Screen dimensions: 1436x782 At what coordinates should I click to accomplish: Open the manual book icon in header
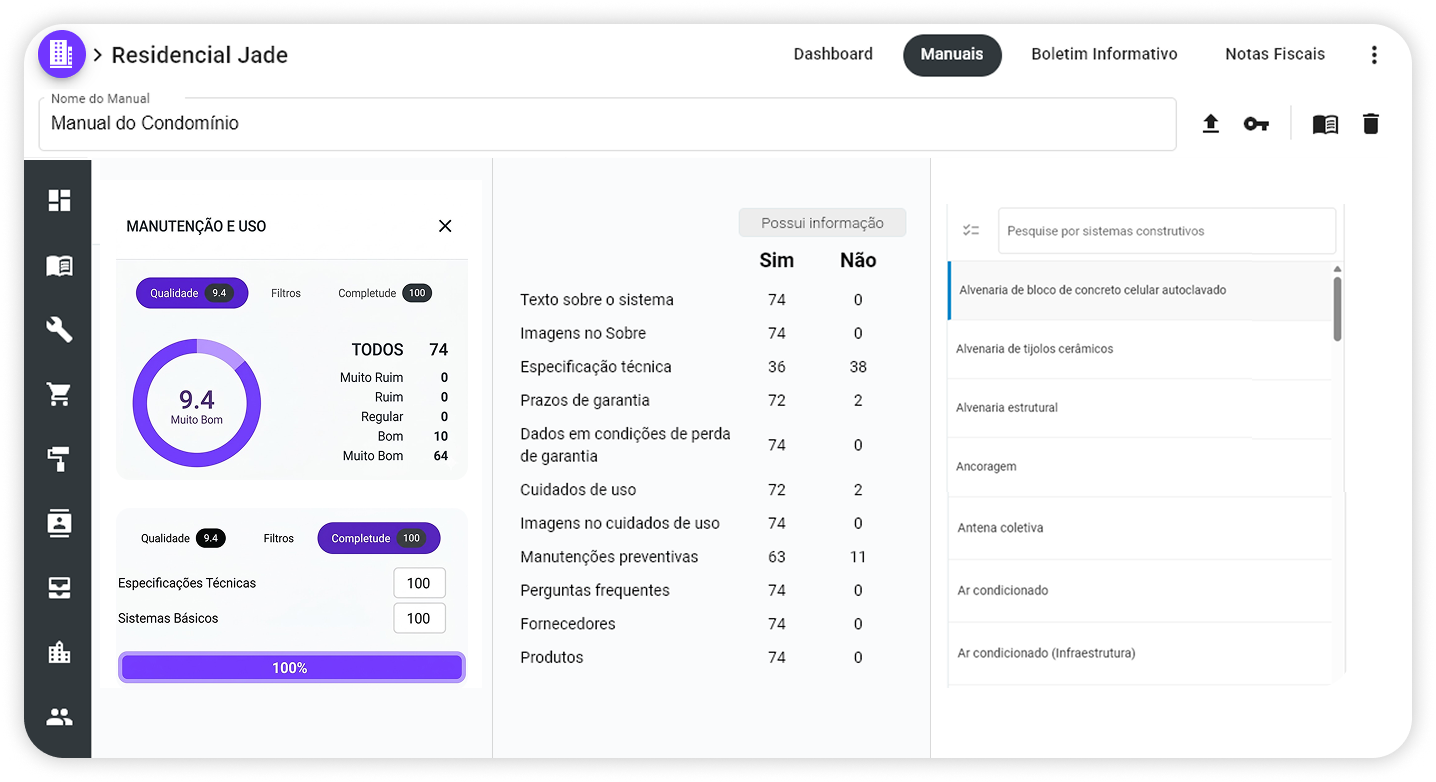1325,124
